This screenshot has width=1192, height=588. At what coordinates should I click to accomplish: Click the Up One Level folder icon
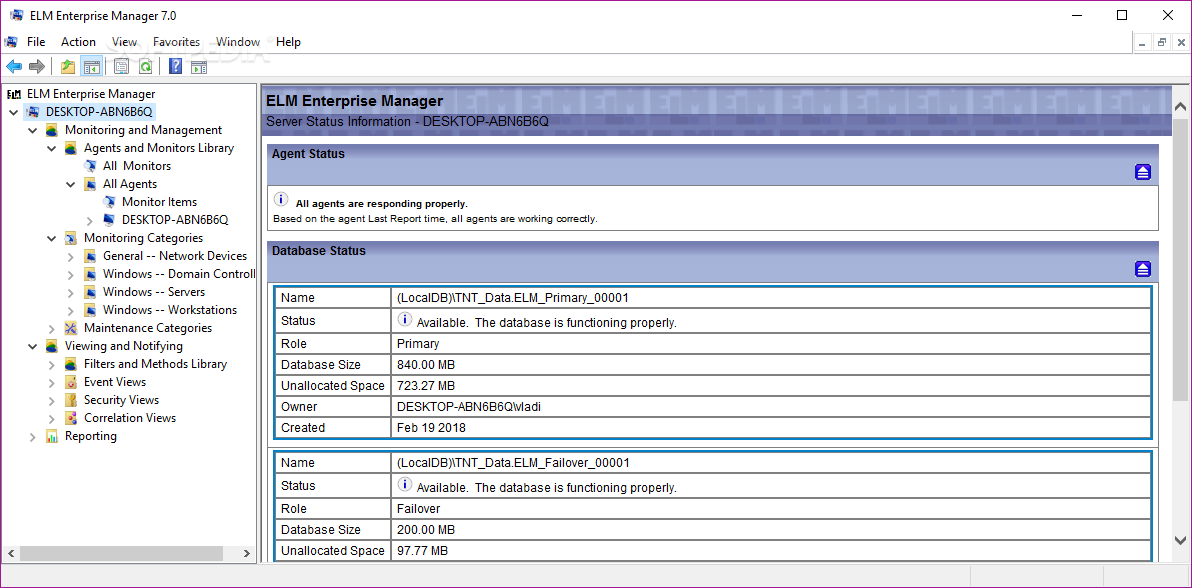[68, 67]
